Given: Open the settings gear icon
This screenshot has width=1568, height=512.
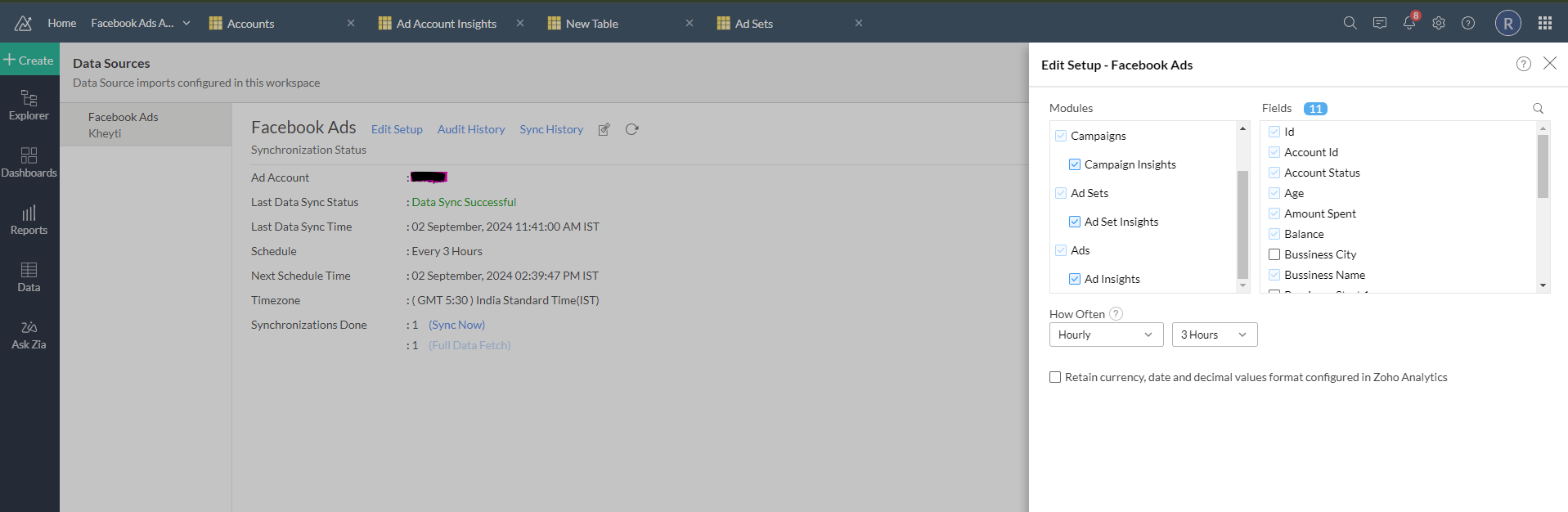Looking at the screenshot, I should pyautogui.click(x=1439, y=23).
